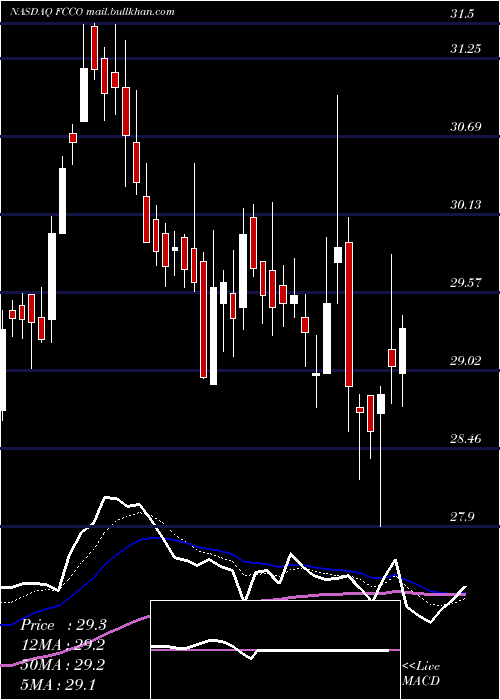Click the 50MA : 29.2 readout
Screen dimensions: 500x700
62,664
